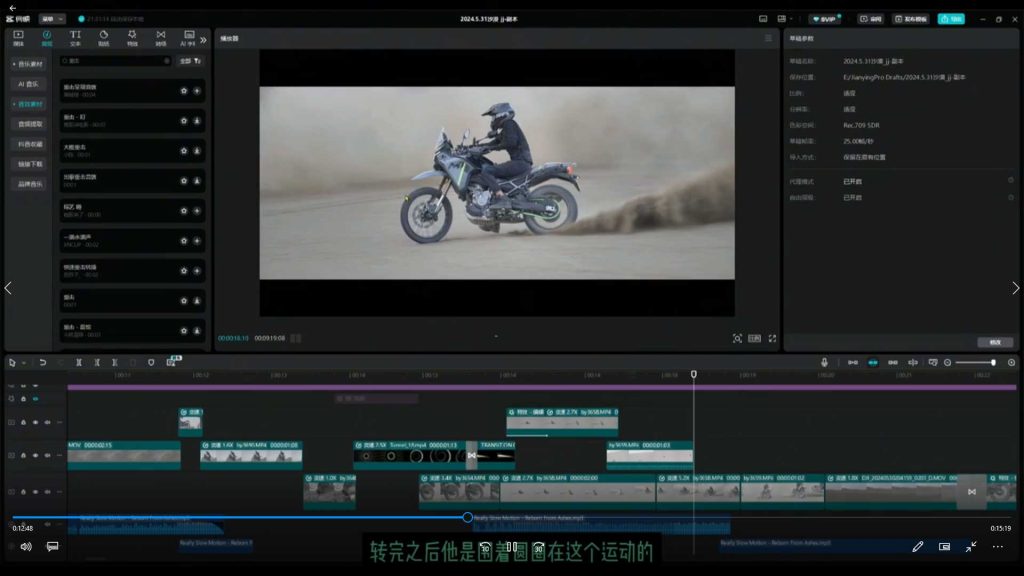The image size is (1024, 576).
Task: Toggle visibility eye on the top video track
Action: (x=35, y=422)
